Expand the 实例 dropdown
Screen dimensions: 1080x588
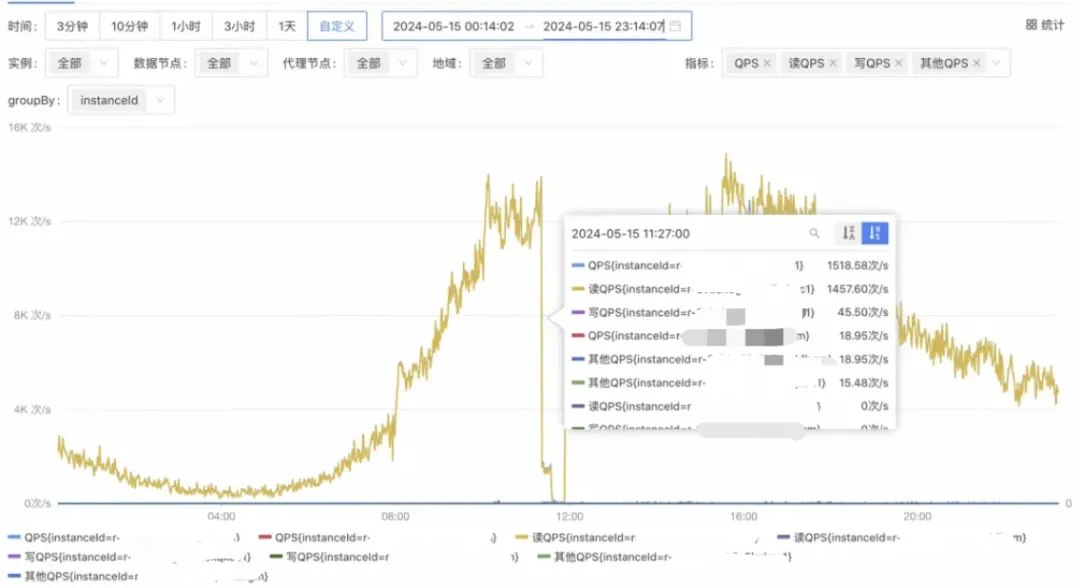[x=81, y=63]
